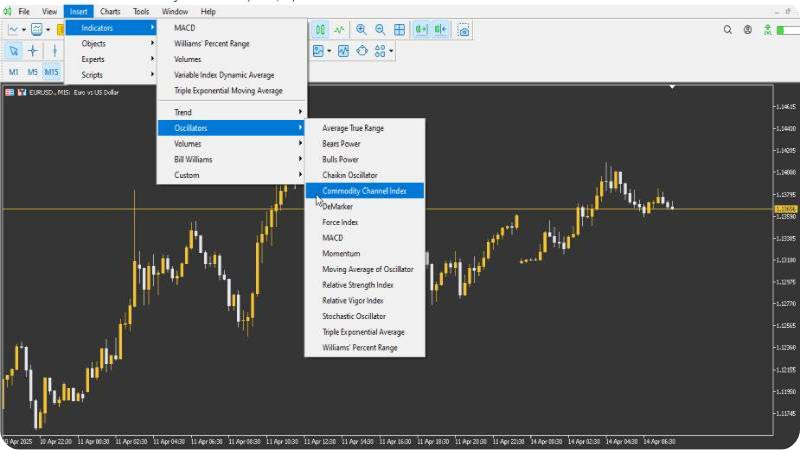This screenshot has width=800, height=450.
Task: Expand the Scripts submenu
Action: pos(110,74)
